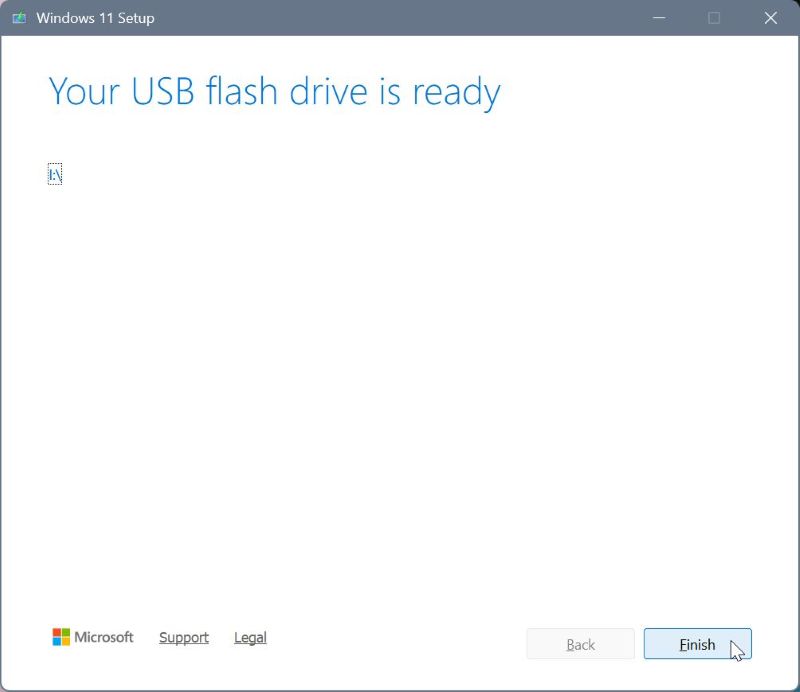Minimize the Windows 11 Setup window

(x=659, y=18)
